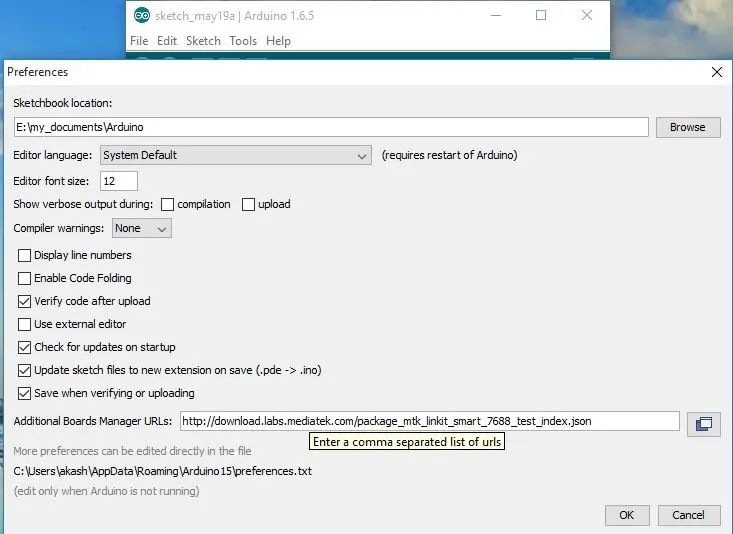Click '(requires restart of Arduino)' note
The width and height of the screenshot is (733, 534).
[x=449, y=155]
